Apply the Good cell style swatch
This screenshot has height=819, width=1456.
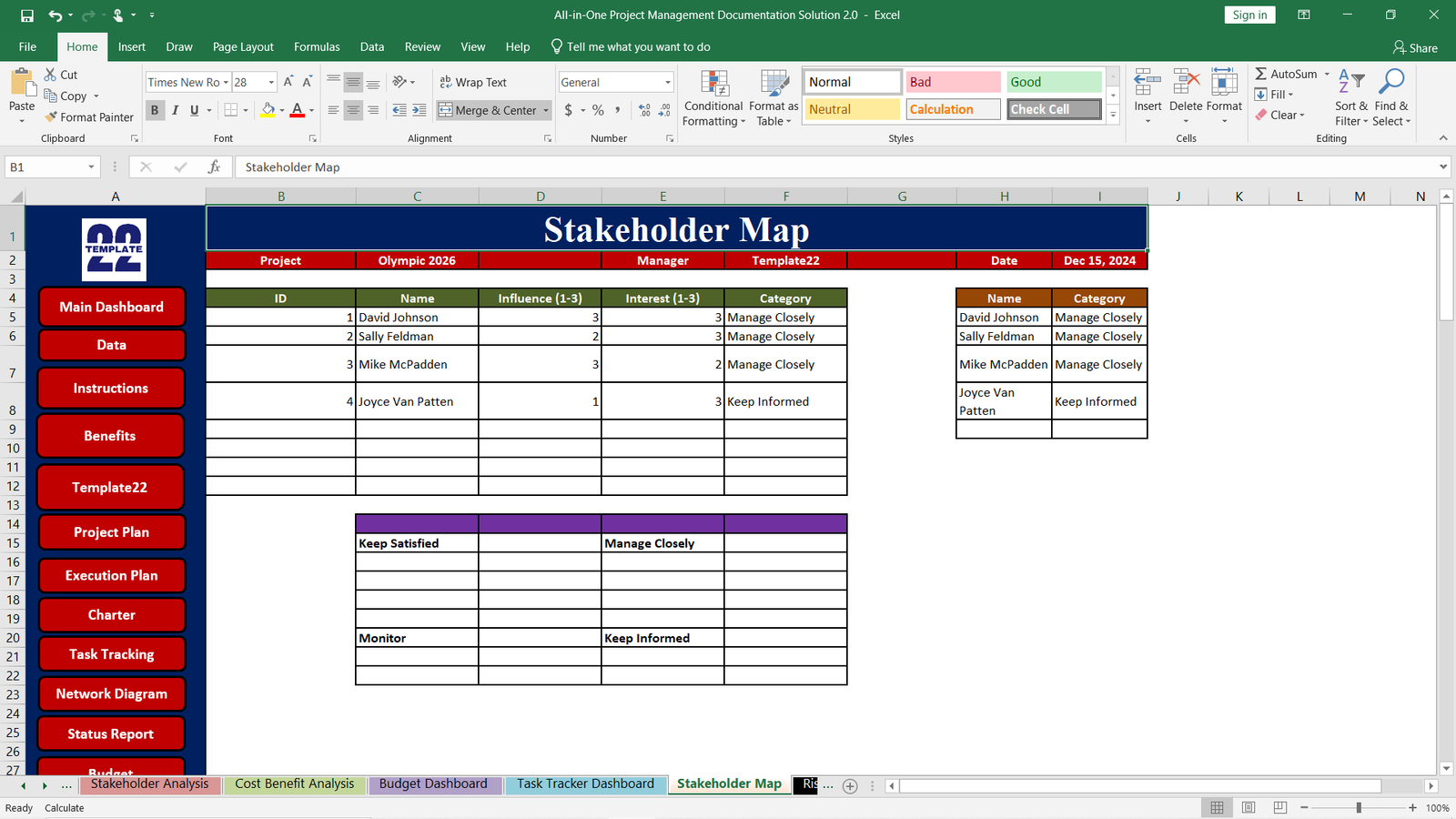click(x=1054, y=82)
